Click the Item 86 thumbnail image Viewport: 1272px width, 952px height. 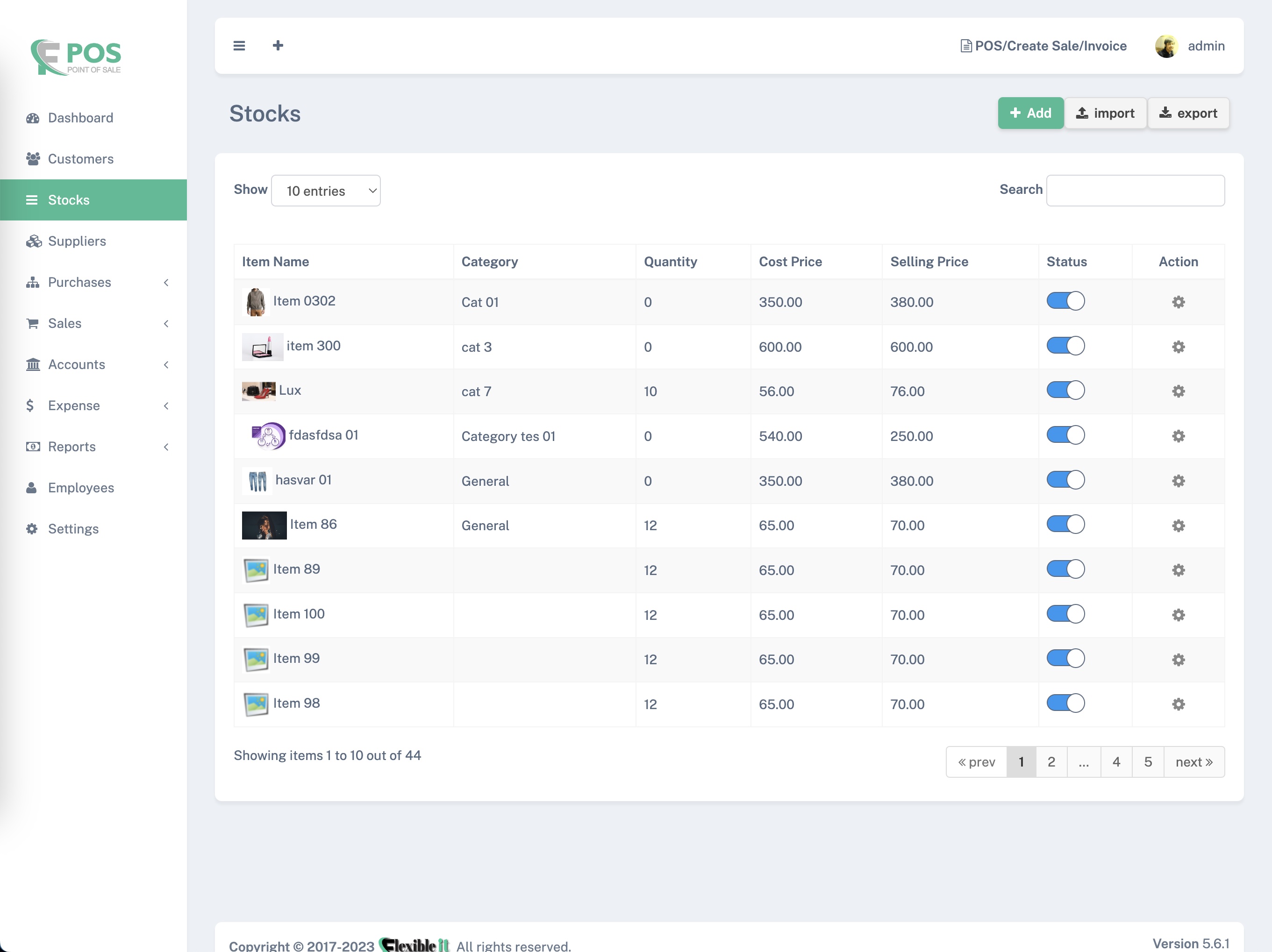(264, 525)
